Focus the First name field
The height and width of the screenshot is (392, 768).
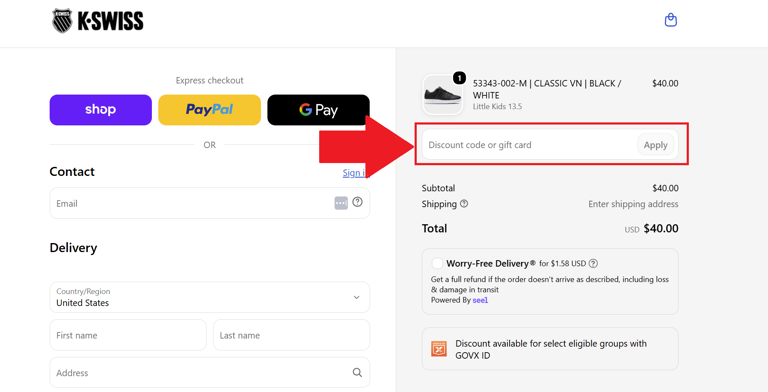pyautogui.click(x=128, y=335)
